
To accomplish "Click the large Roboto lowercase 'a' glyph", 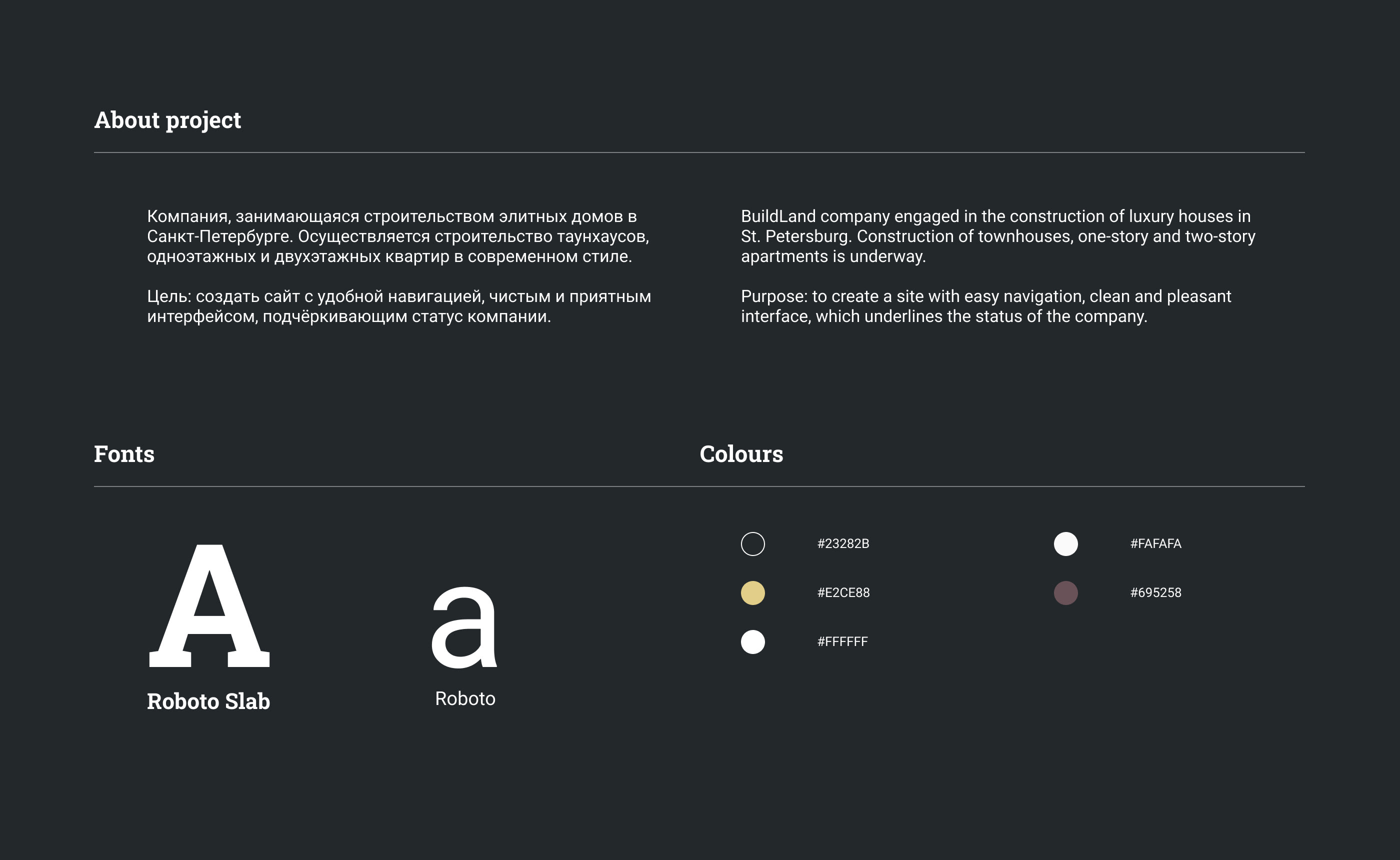I will point(464,627).
